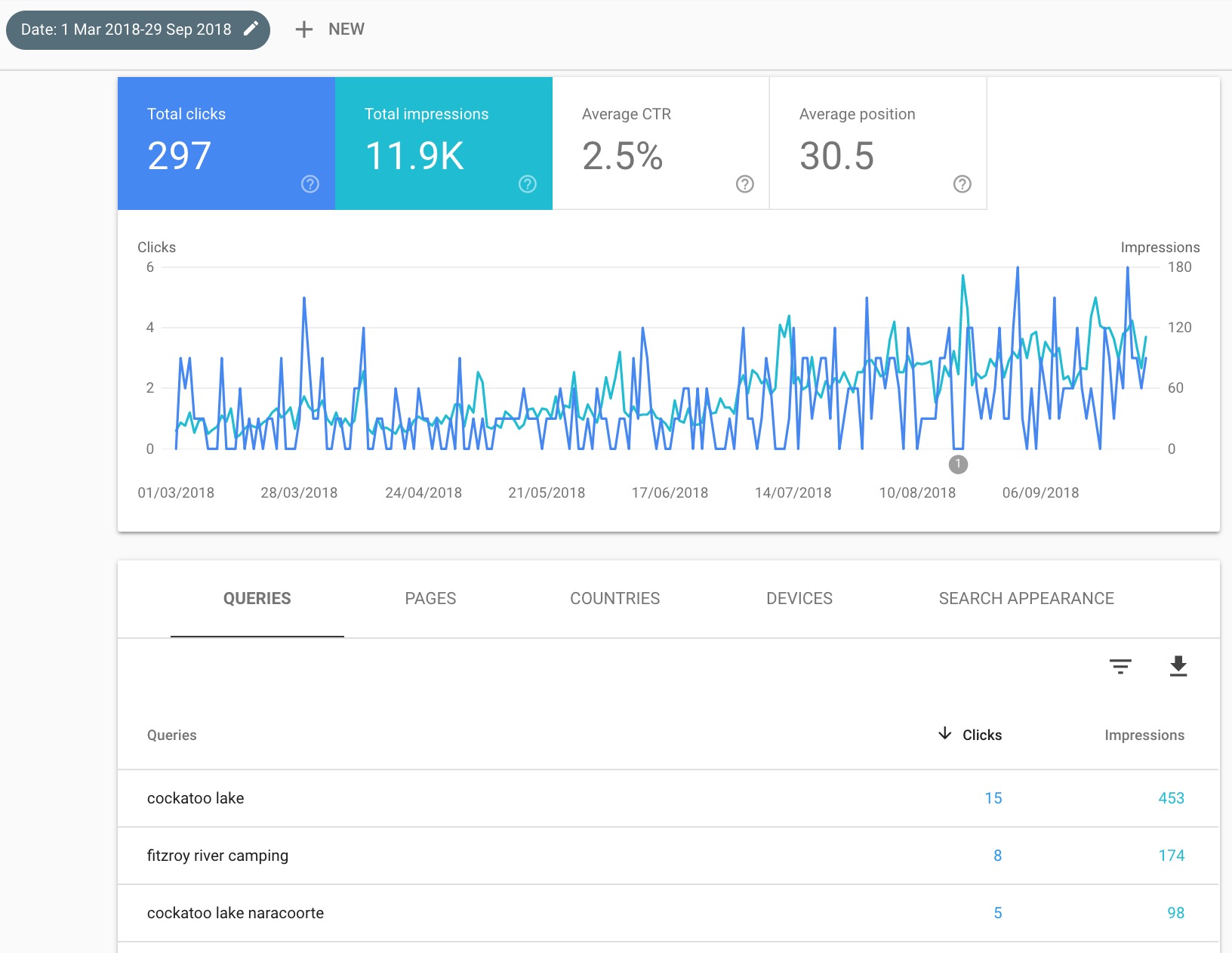Screen dimensions: 1232x953
Task: Click the pencil icon to edit date range
Action: pos(251,29)
